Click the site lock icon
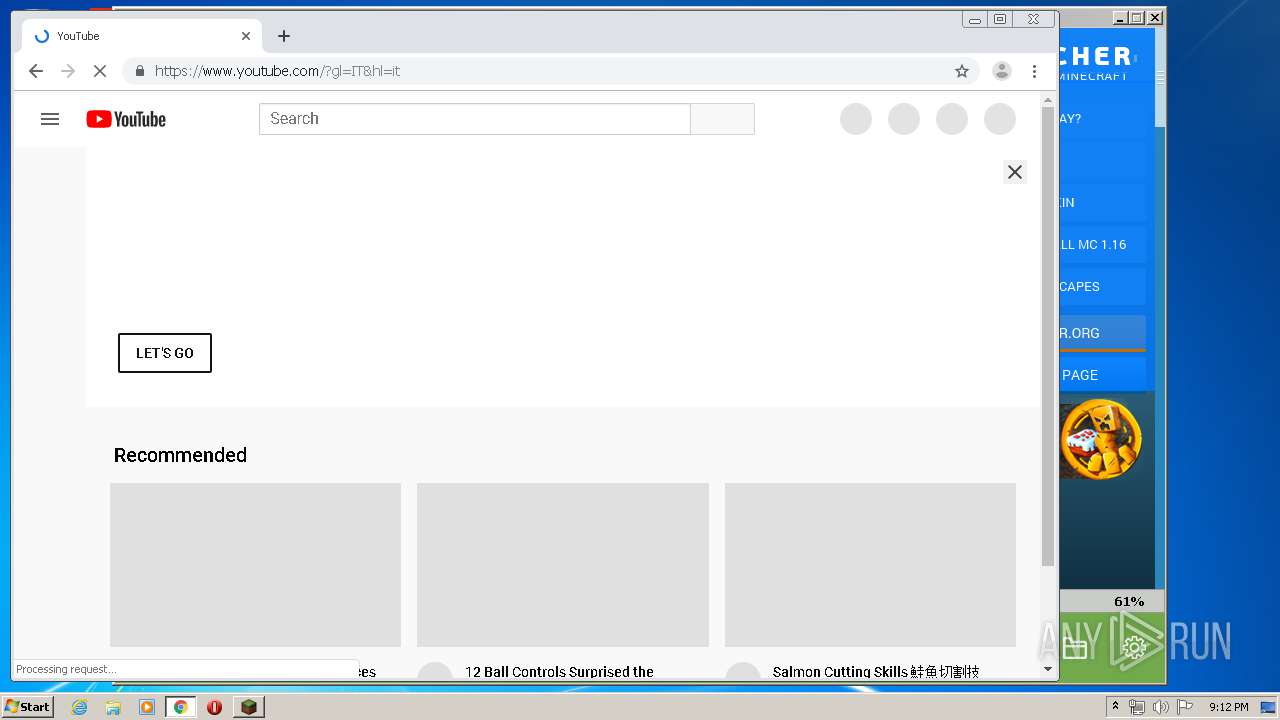 [x=139, y=71]
